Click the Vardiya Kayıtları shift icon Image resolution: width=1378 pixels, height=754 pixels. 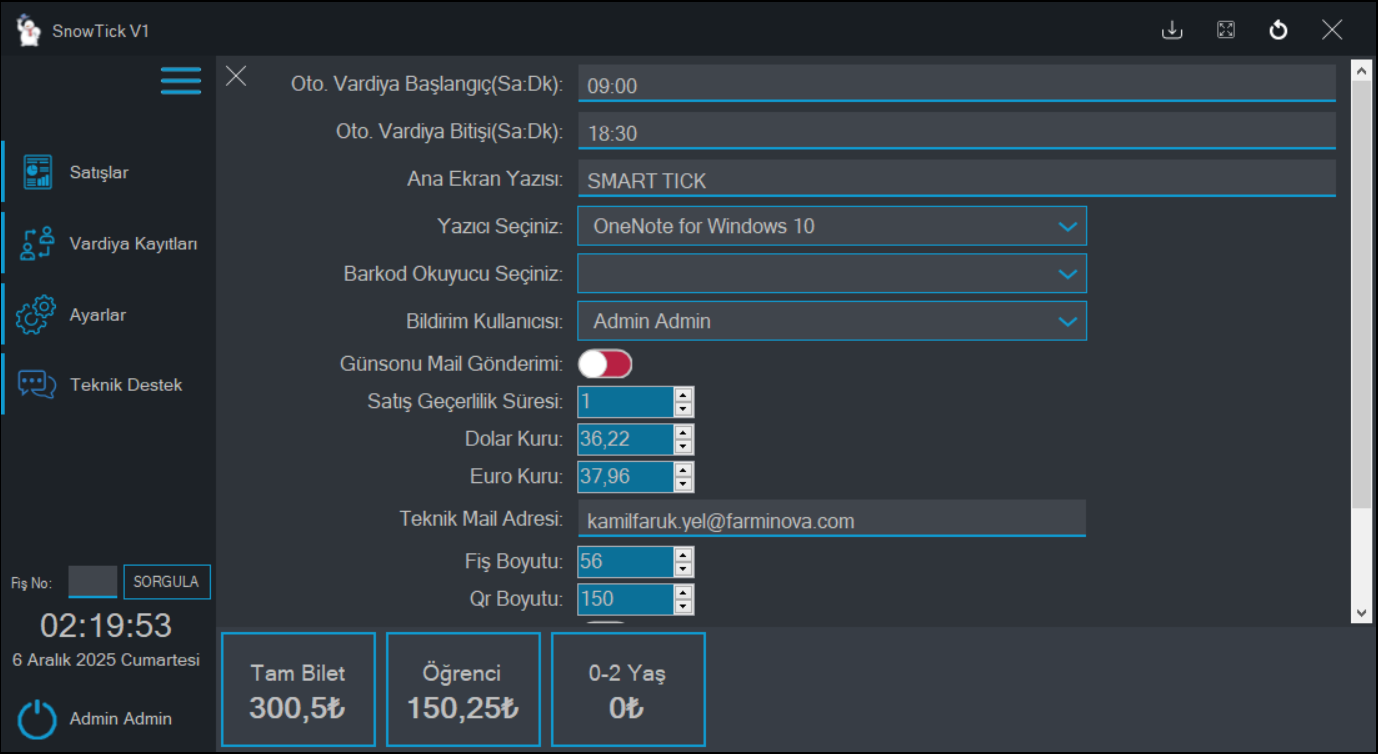[x=38, y=244]
